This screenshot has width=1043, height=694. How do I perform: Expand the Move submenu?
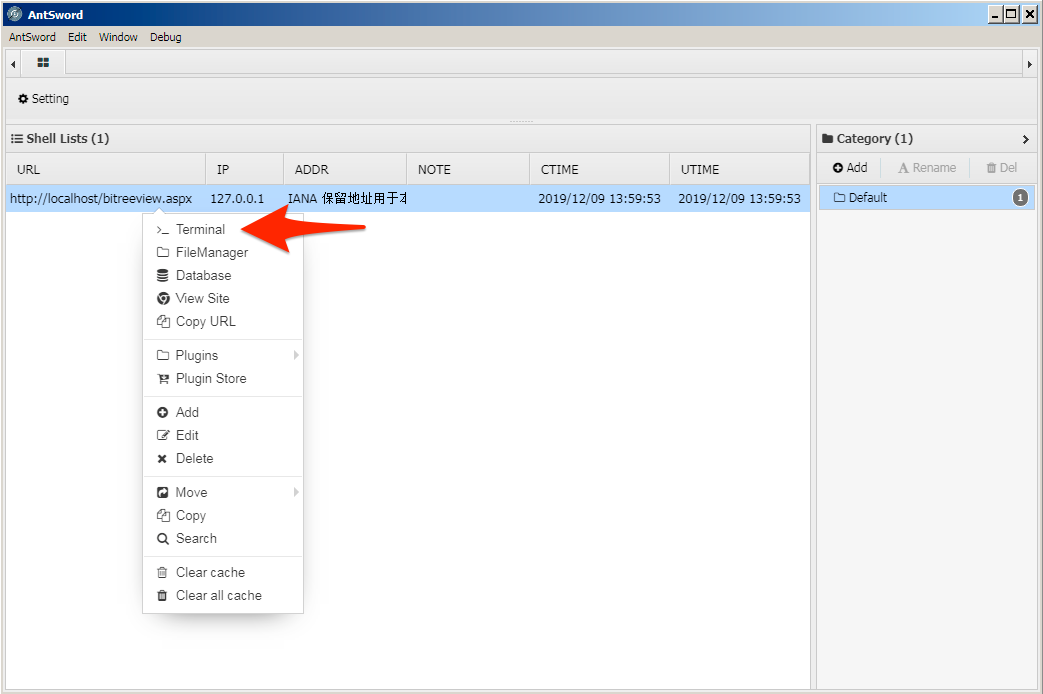point(222,492)
